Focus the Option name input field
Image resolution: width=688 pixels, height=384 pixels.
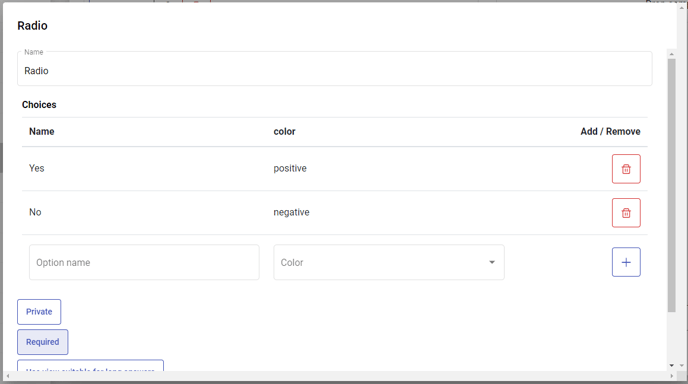tap(144, 262)
